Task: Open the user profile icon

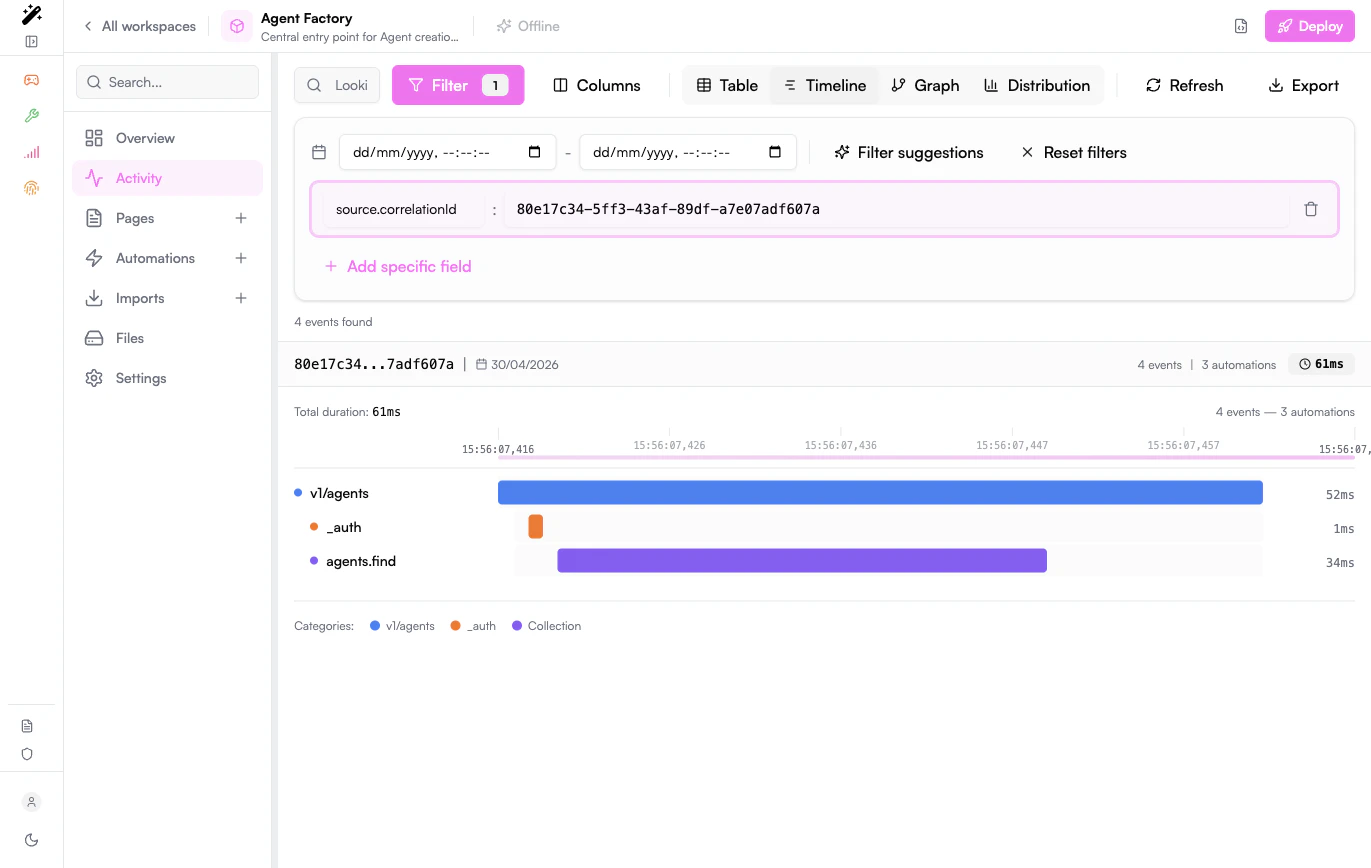Action: coord(31,802)
